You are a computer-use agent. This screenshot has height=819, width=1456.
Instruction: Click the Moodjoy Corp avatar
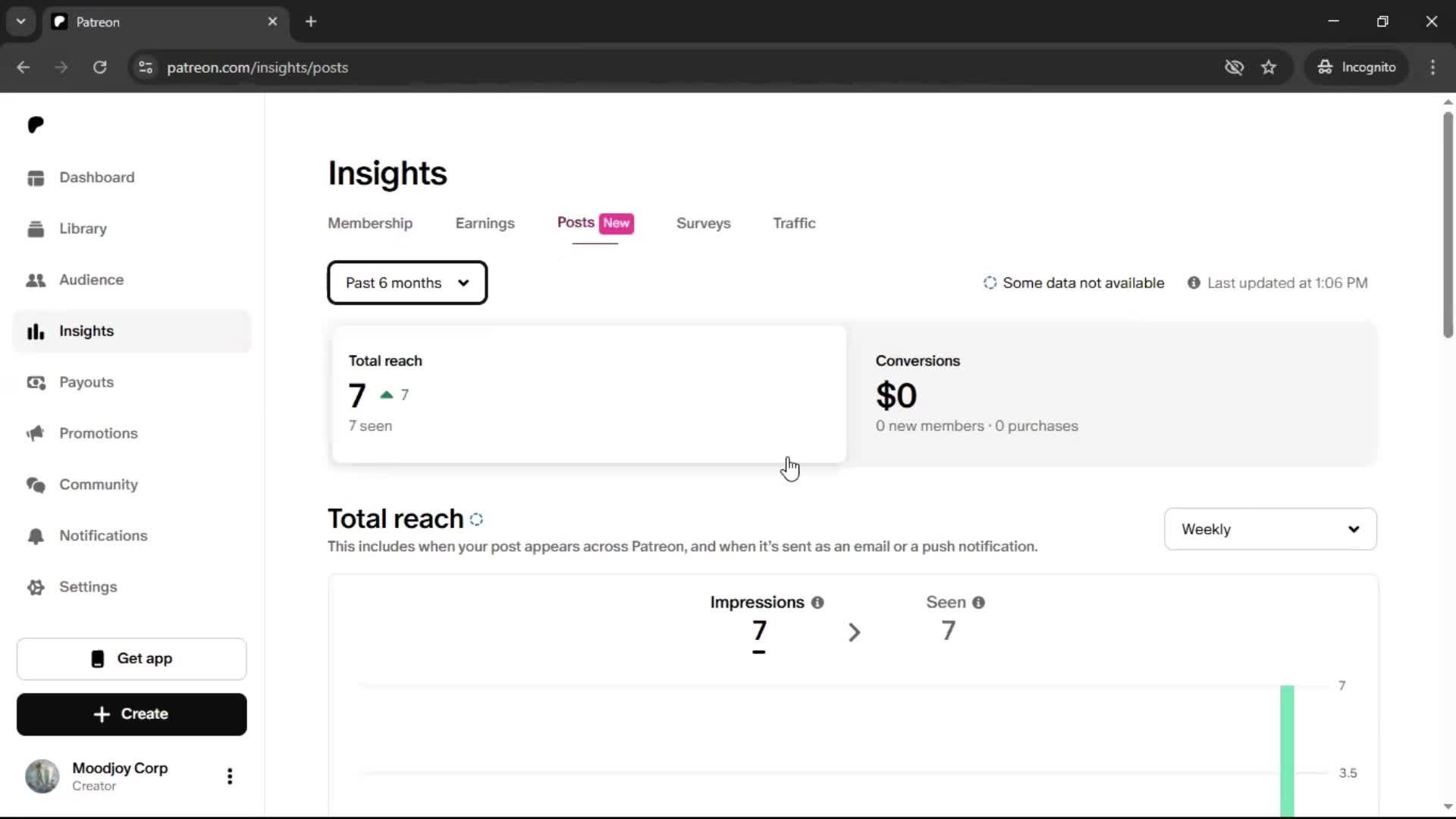pyautogui.click(x=42, y=776)
